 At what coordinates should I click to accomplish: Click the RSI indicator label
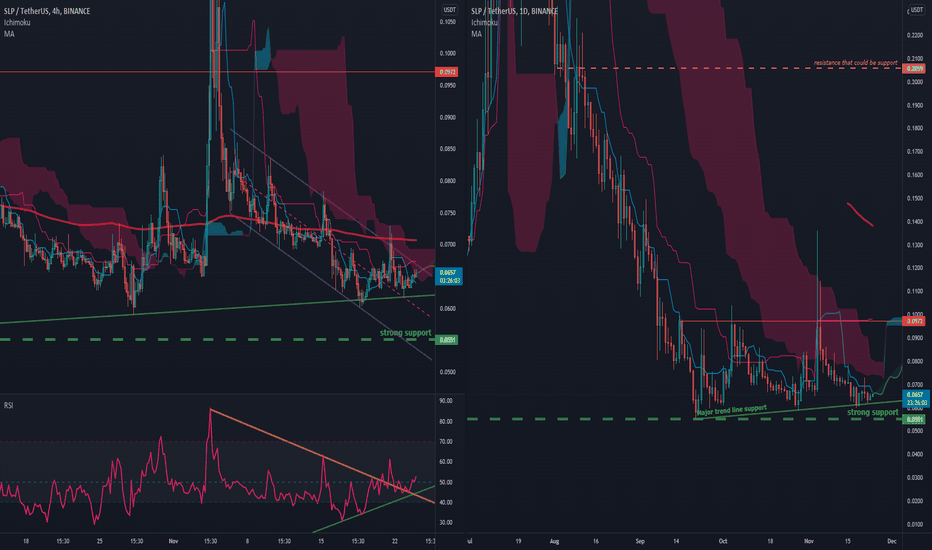(8, 406)
